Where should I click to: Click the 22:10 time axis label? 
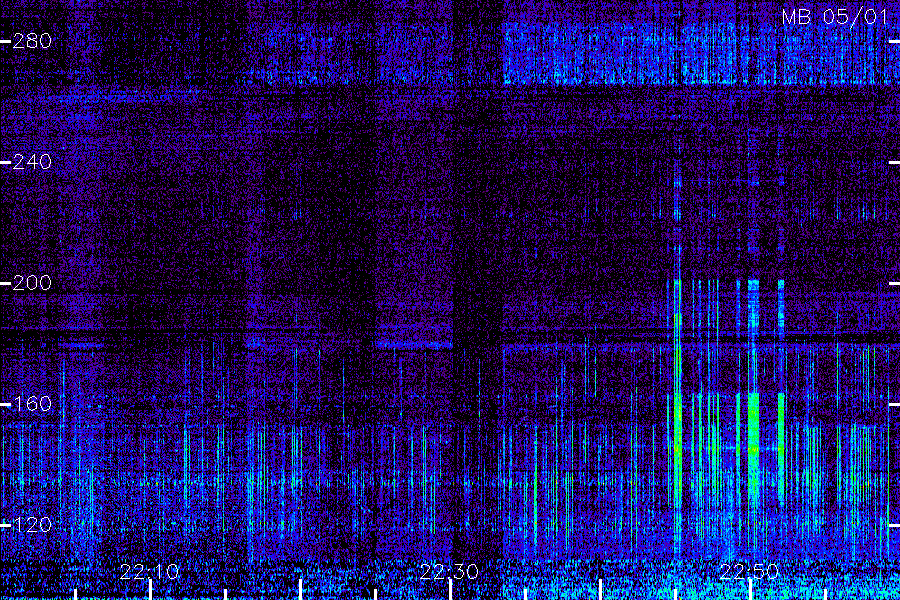[149, 572]
